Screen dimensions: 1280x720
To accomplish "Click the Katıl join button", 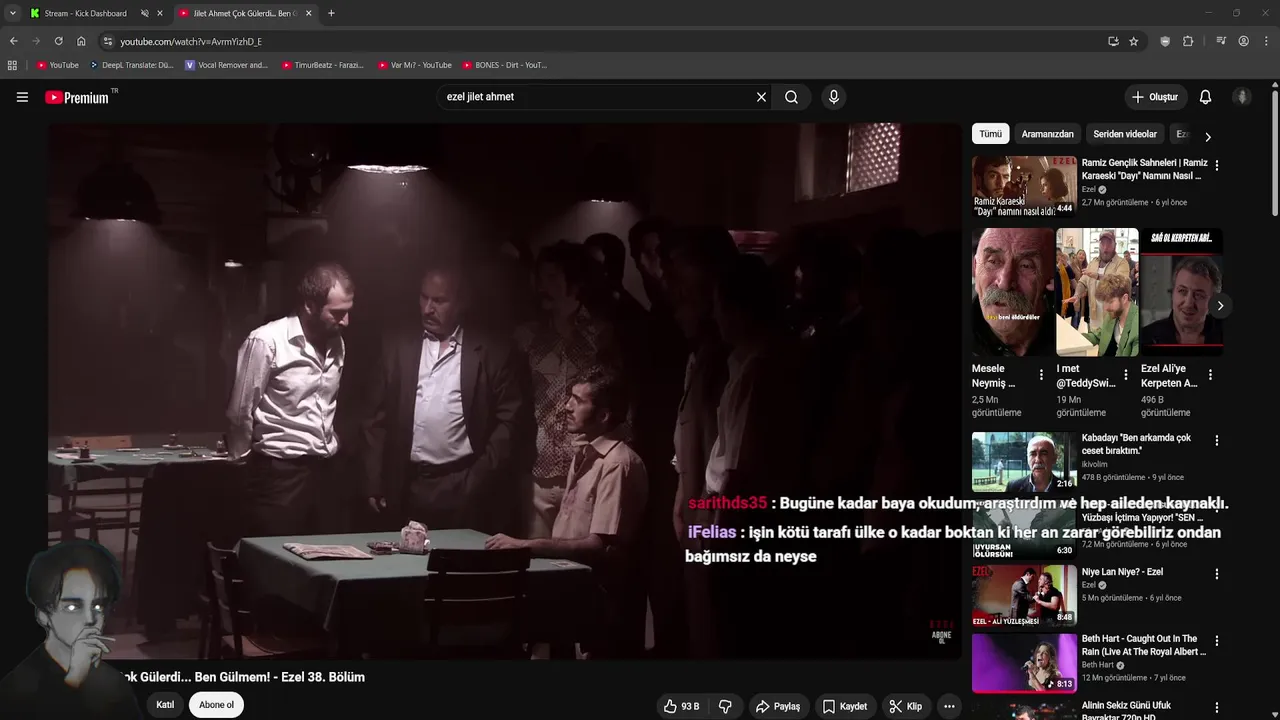I will point(165,705).
